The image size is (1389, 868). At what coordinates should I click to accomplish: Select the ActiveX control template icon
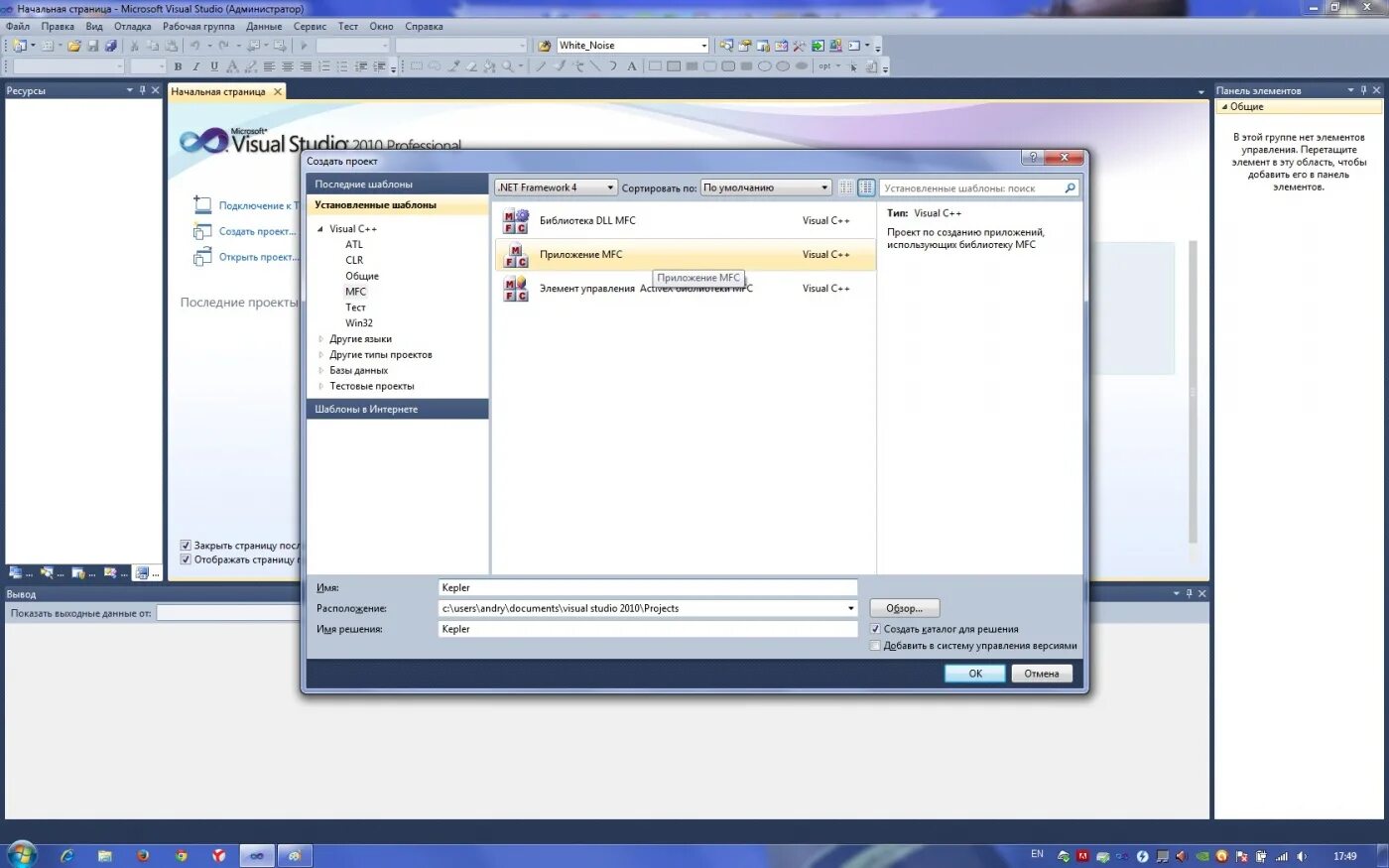click(515, 289)
